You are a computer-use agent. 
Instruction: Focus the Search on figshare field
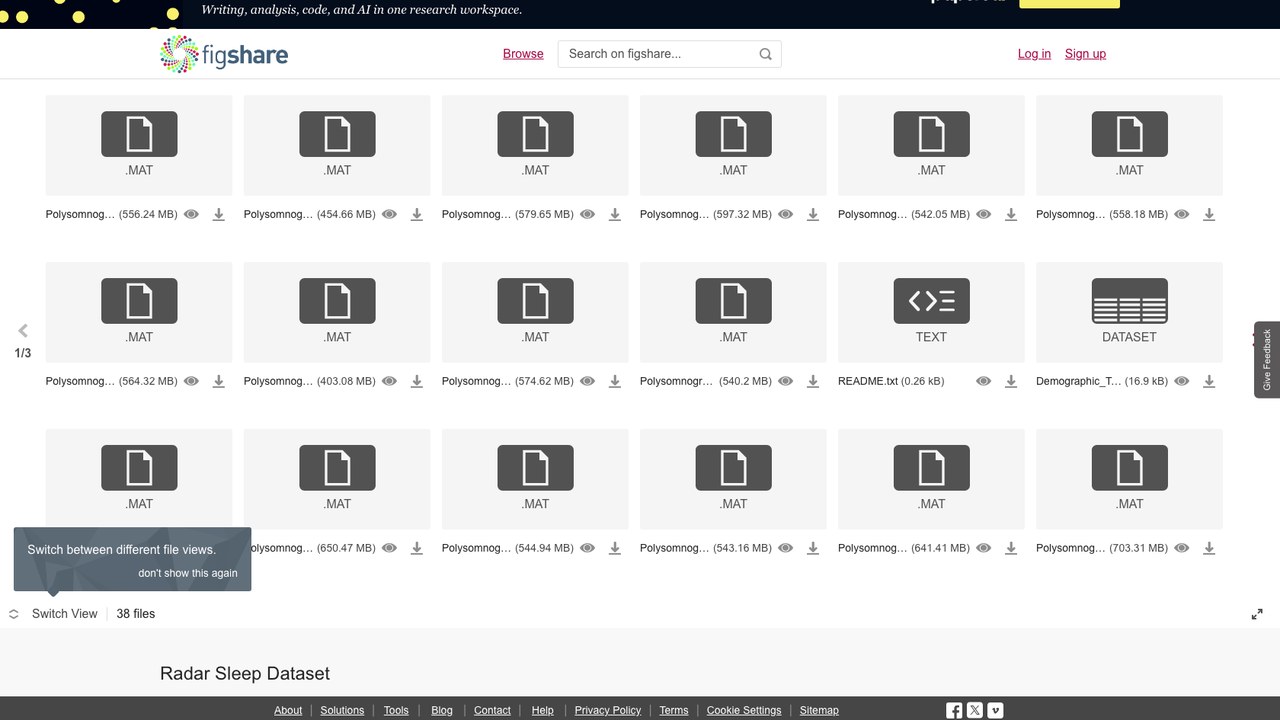658,54
